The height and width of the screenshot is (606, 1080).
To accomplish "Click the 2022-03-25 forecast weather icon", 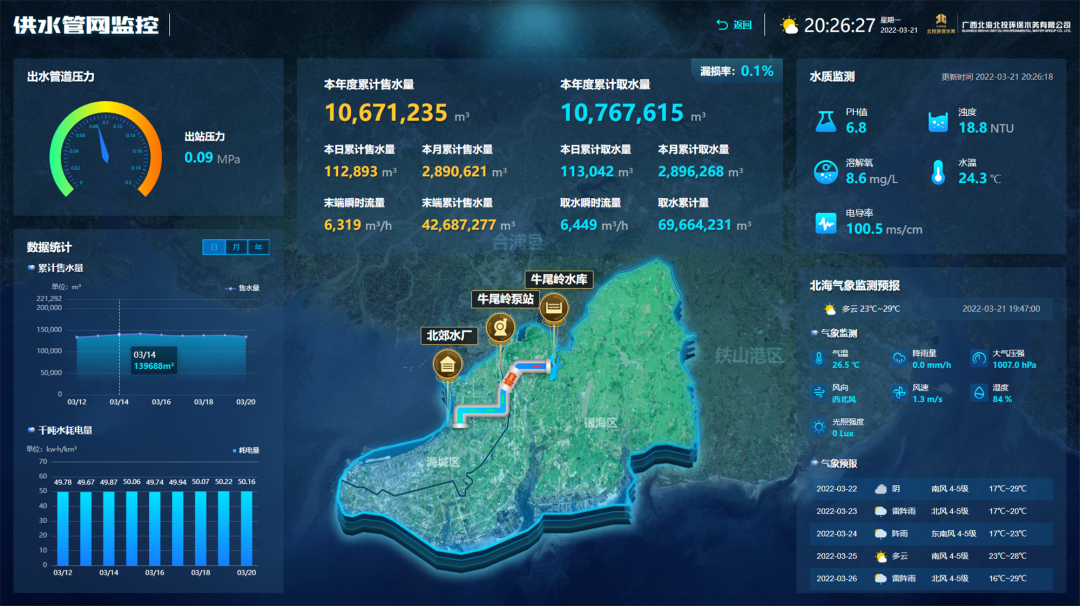I will pos(880,556).
